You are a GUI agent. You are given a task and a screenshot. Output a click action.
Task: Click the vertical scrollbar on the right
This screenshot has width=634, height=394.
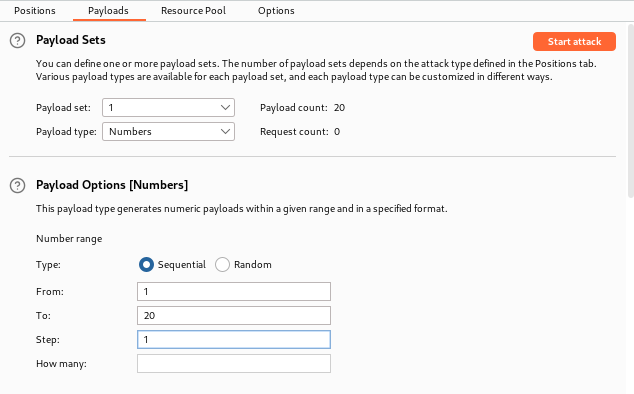pyautogui.click(x=631, y=111)
